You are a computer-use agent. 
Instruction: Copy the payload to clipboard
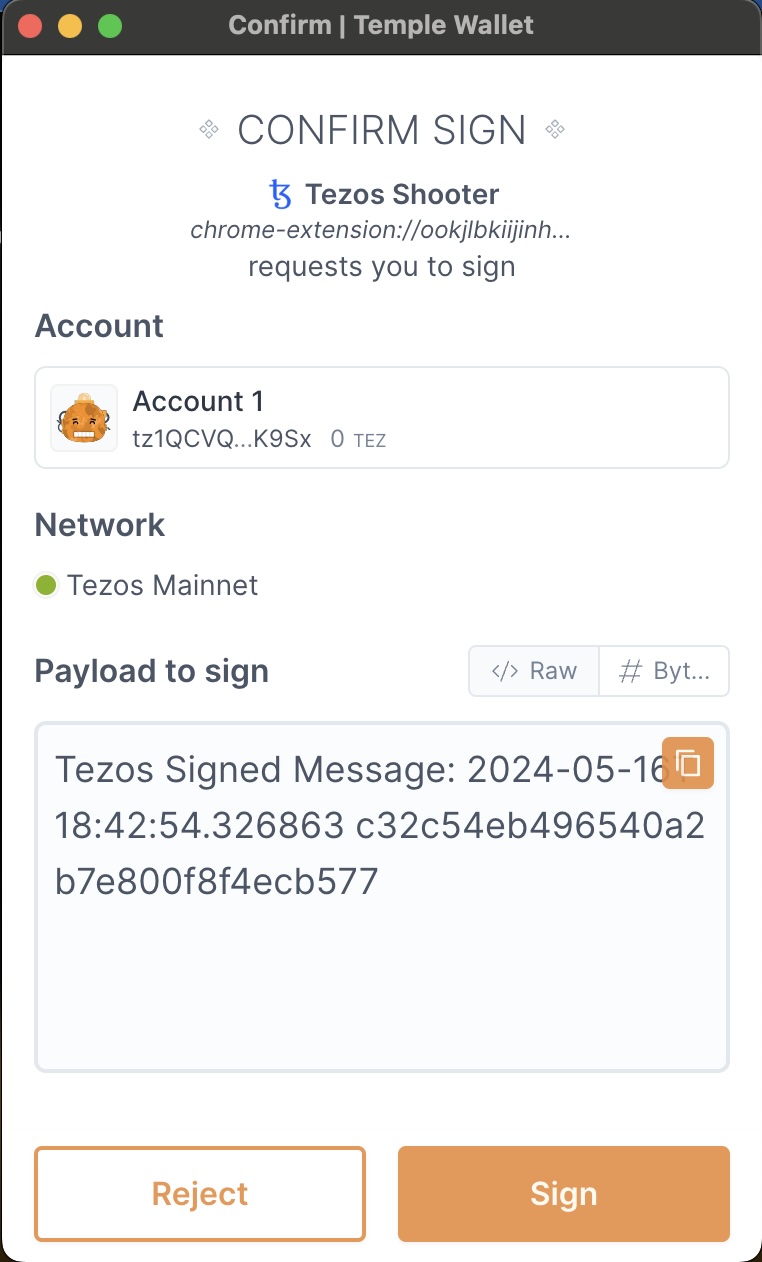(x=688, y=763)
